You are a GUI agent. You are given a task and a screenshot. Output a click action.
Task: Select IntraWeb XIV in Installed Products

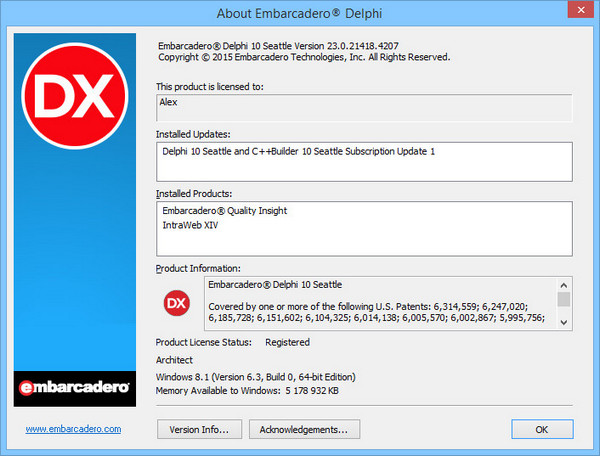pos(190,226)
